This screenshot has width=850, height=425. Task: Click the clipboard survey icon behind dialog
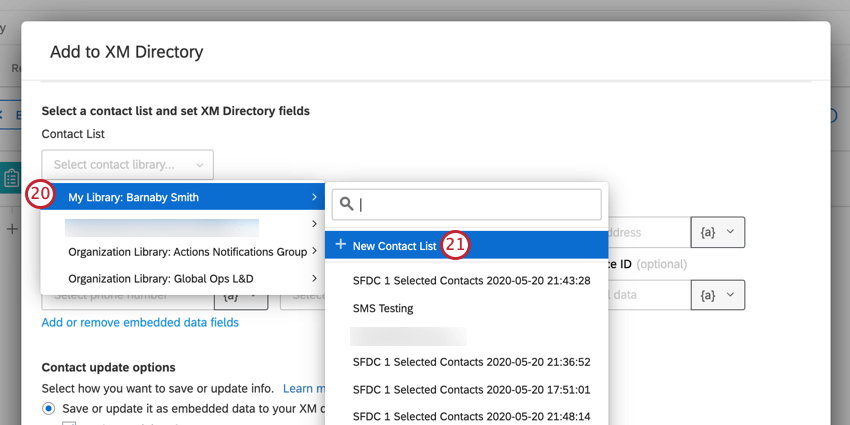tap(11, 177)
